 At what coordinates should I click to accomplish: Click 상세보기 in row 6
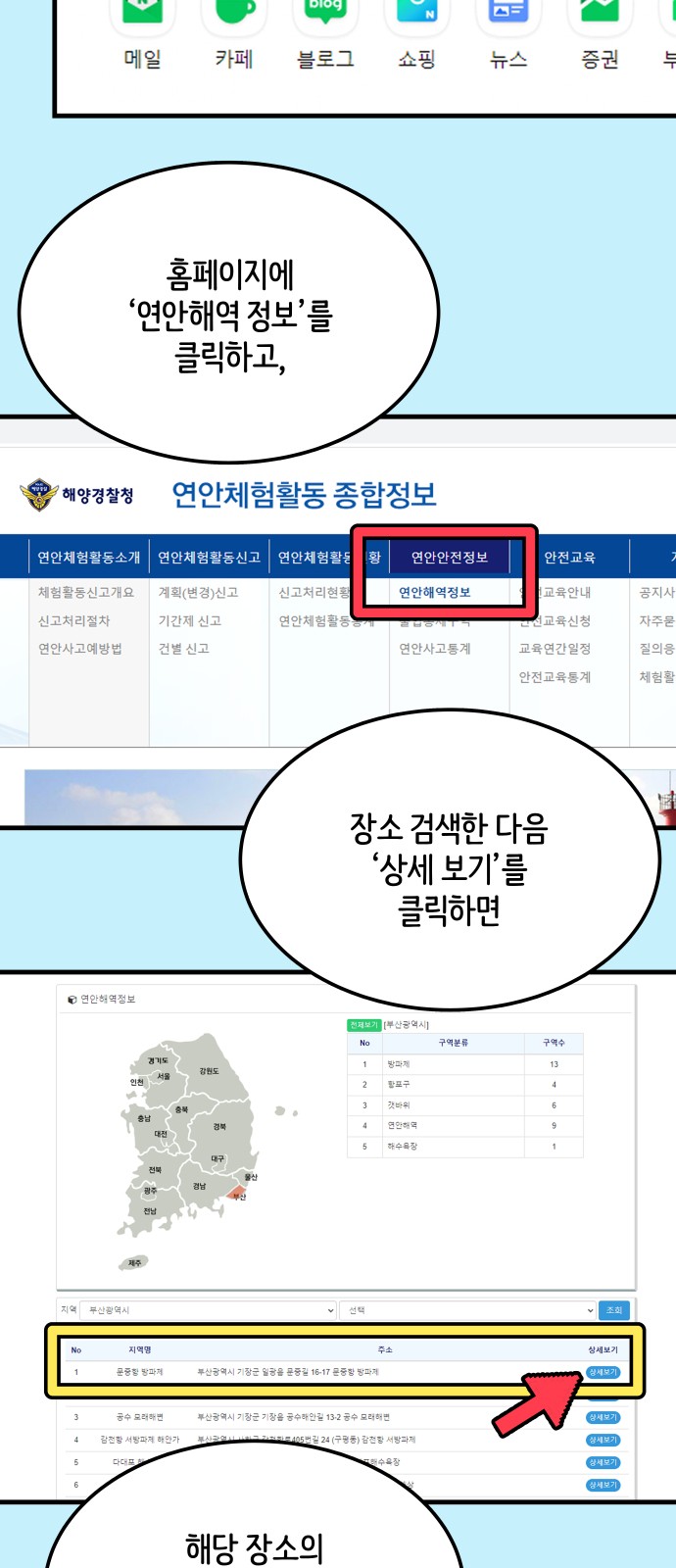pos(603,1485)
